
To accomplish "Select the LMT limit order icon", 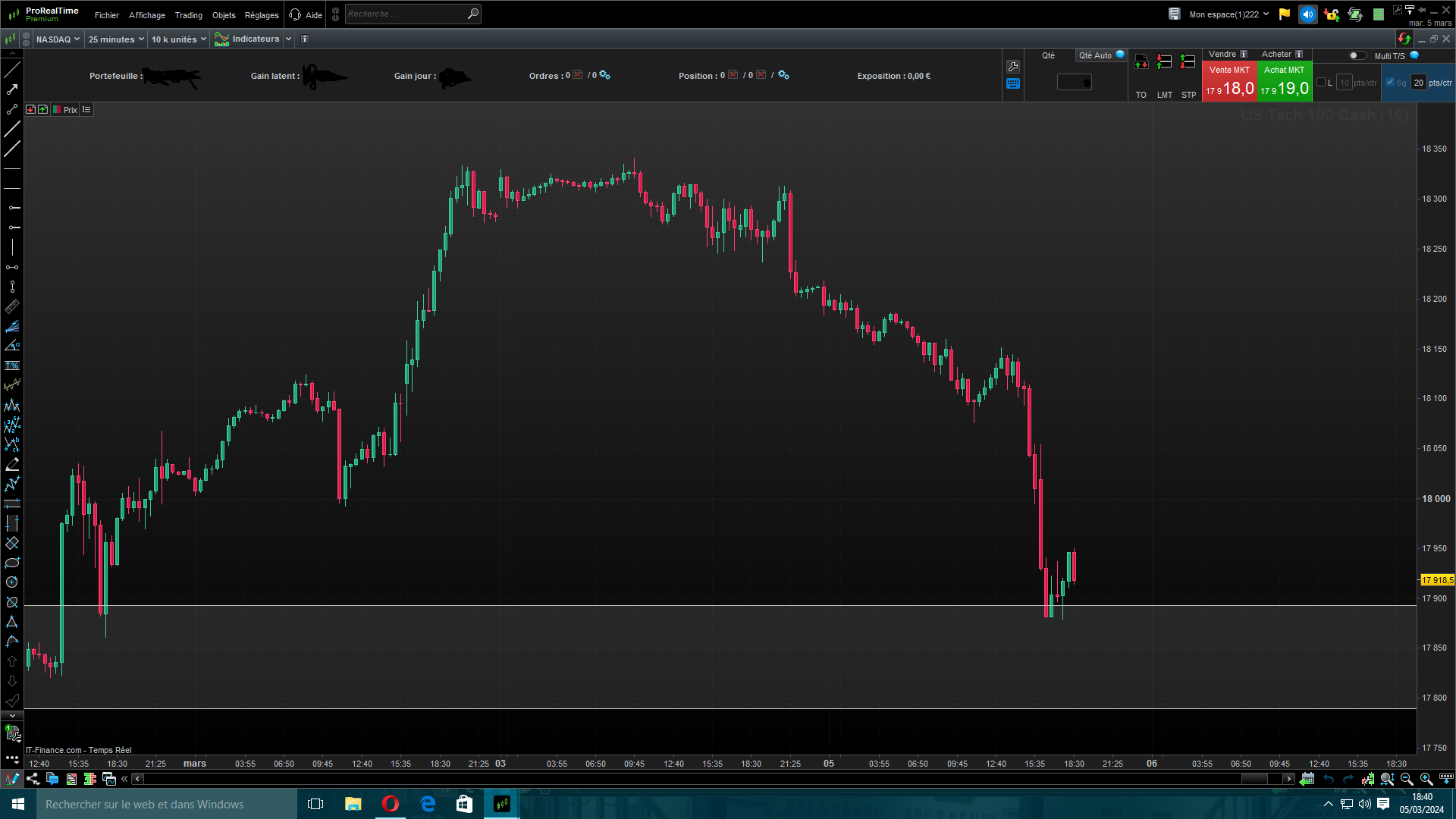I will pyautogui.click(x=1165, y=62).
